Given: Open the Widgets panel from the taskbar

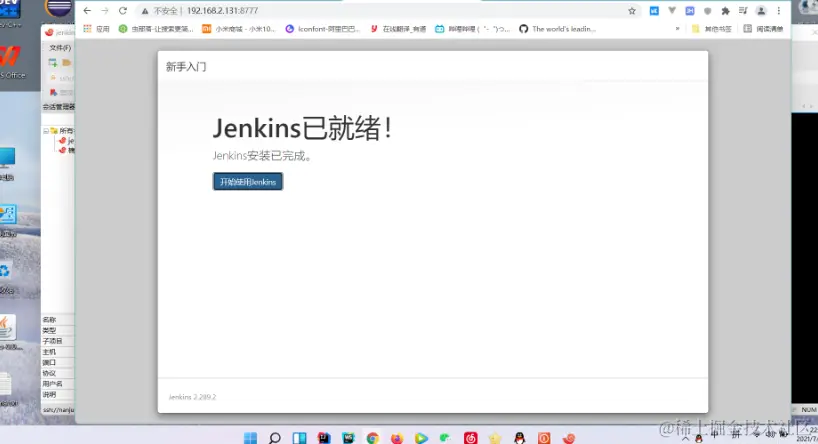Looking at the screenshot, I should coord(299,437).
